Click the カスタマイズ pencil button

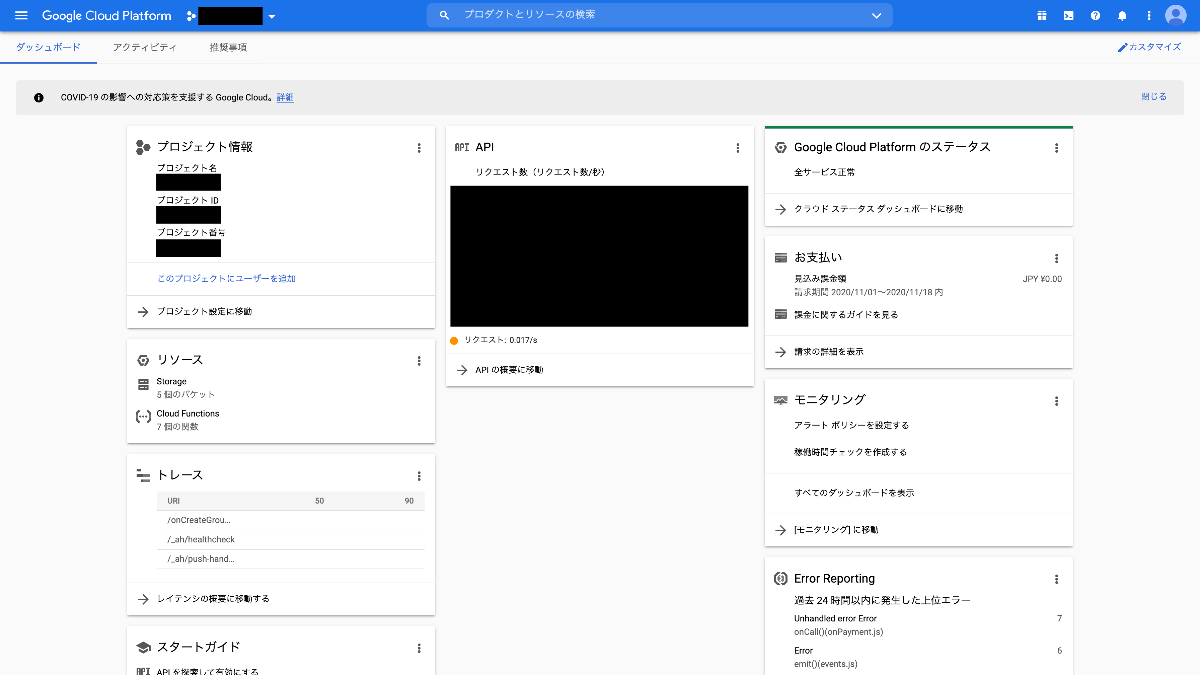pyautogui.click(x=1149, y=47)
